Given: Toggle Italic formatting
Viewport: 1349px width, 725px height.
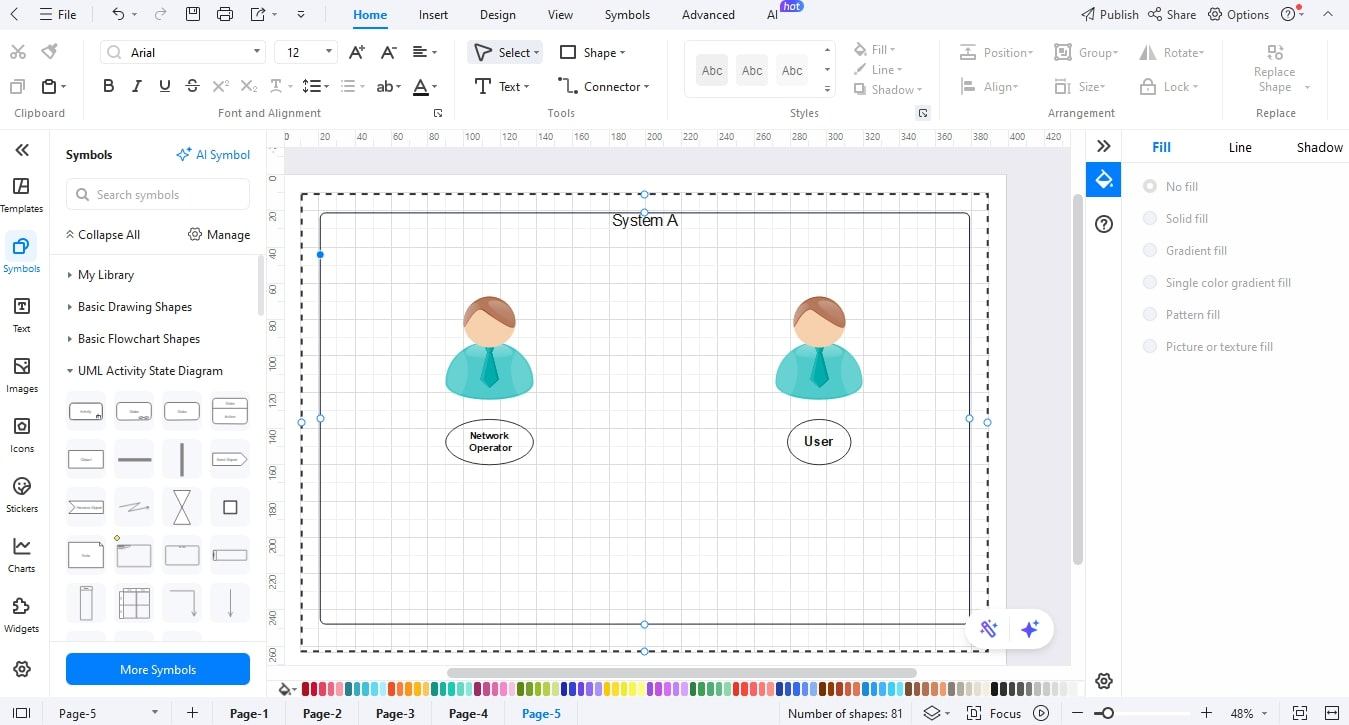Looking at the screenshot, I should (x=137, y=86).
